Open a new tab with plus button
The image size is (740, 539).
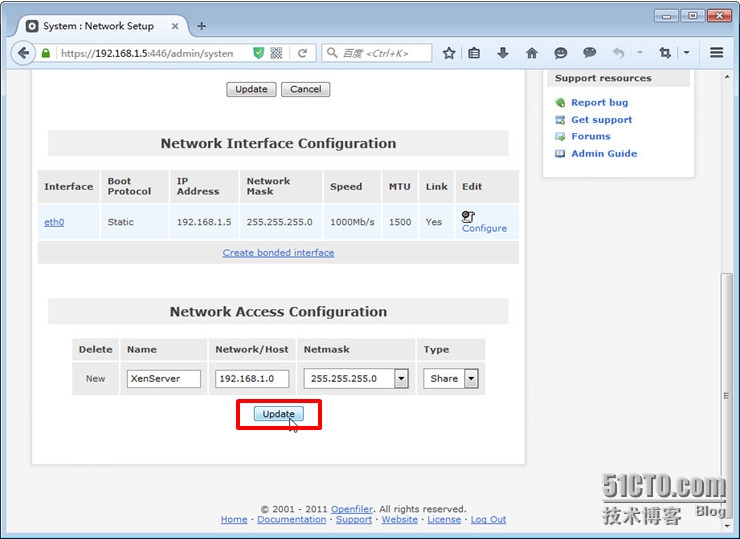(x=202, y=26)
